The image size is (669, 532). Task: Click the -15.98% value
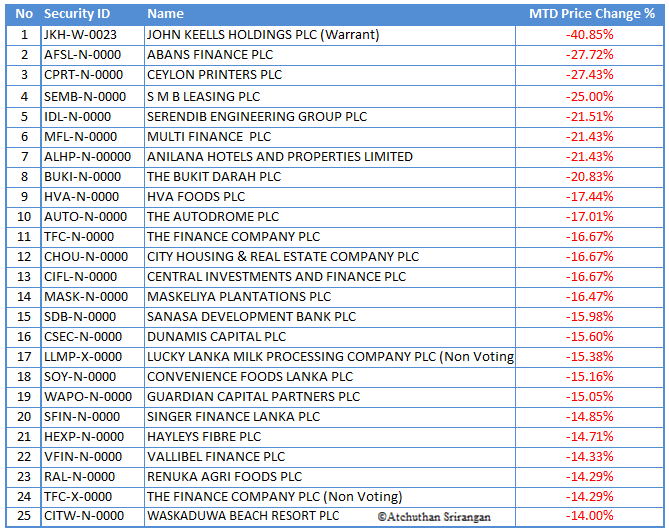590,317
